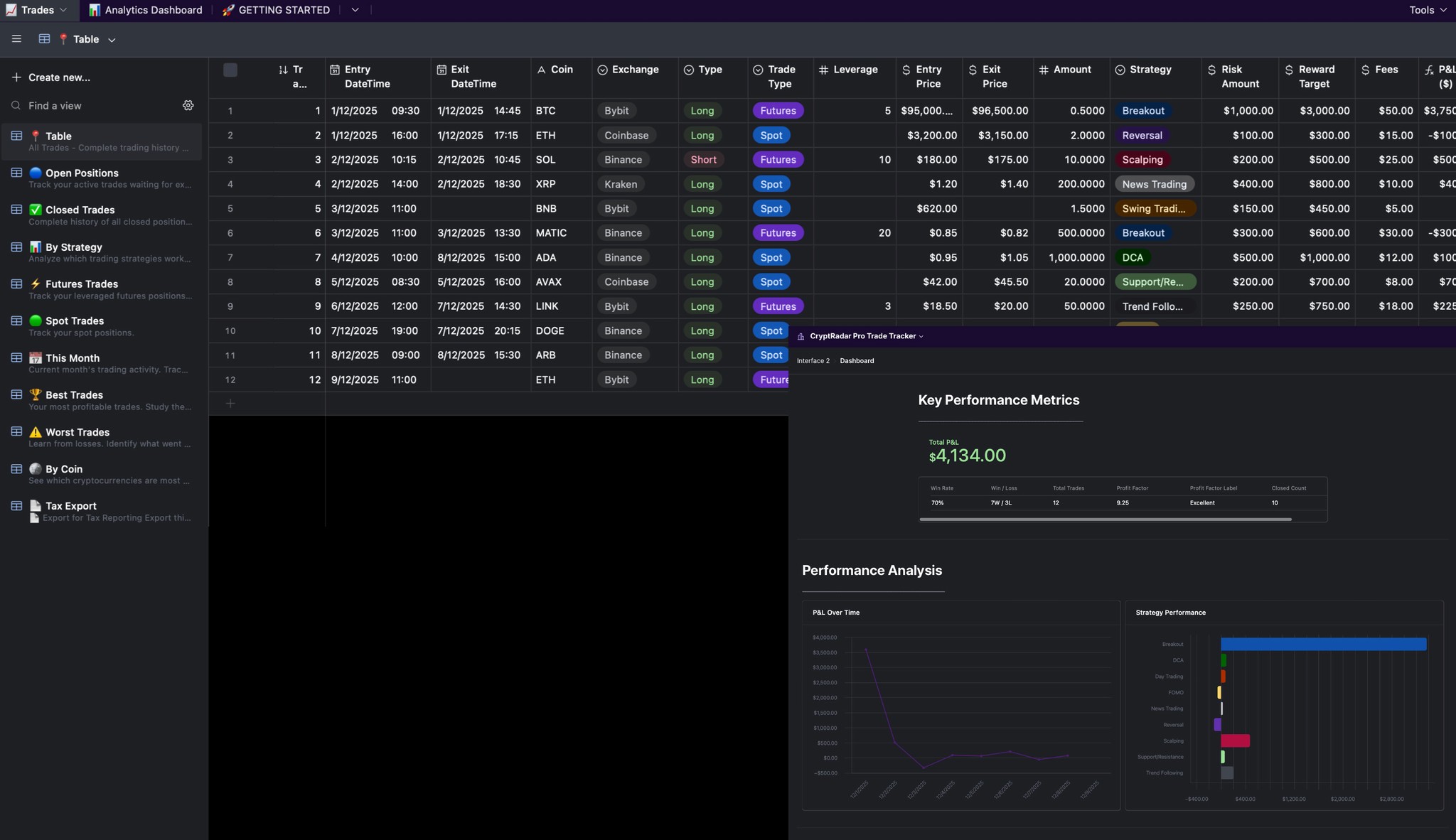Click the search magnifier in Find a view
This screenshot has height=840, width=1456.
[x=15, y=105]
